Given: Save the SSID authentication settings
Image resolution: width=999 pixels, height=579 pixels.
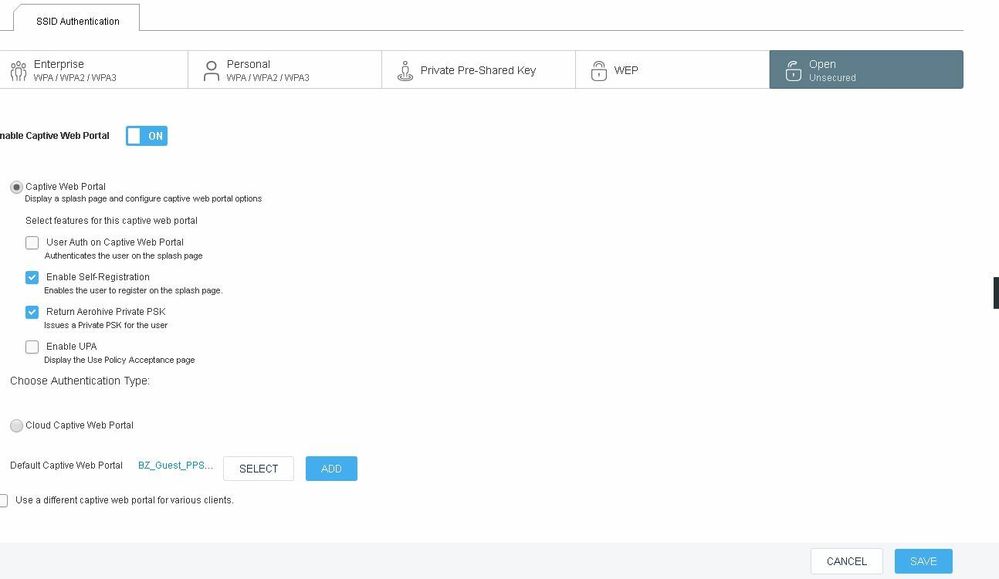Looking at the screenshot, I should pyautogui.click(x=923, y=561).
